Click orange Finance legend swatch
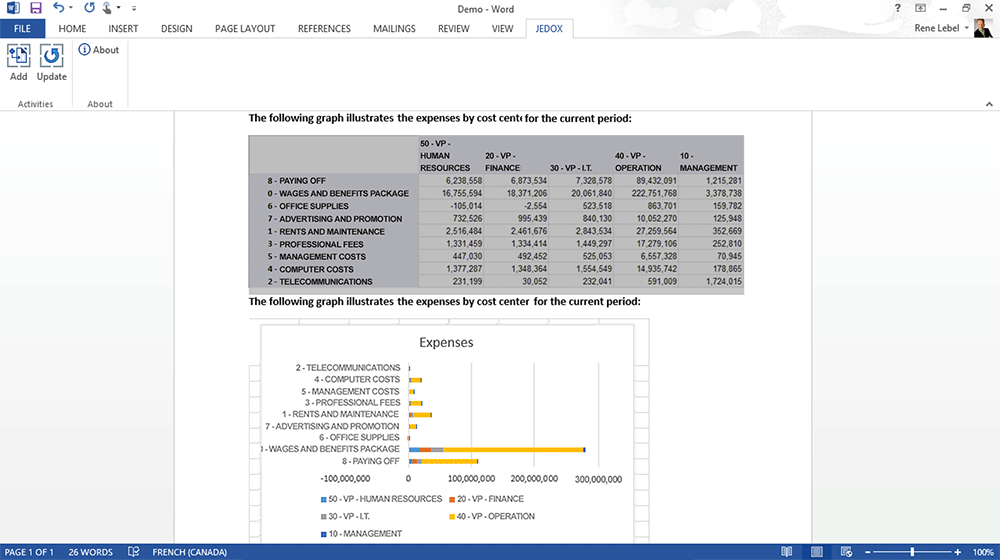Viewport: 1000px width, 560px height. [452, 499]
